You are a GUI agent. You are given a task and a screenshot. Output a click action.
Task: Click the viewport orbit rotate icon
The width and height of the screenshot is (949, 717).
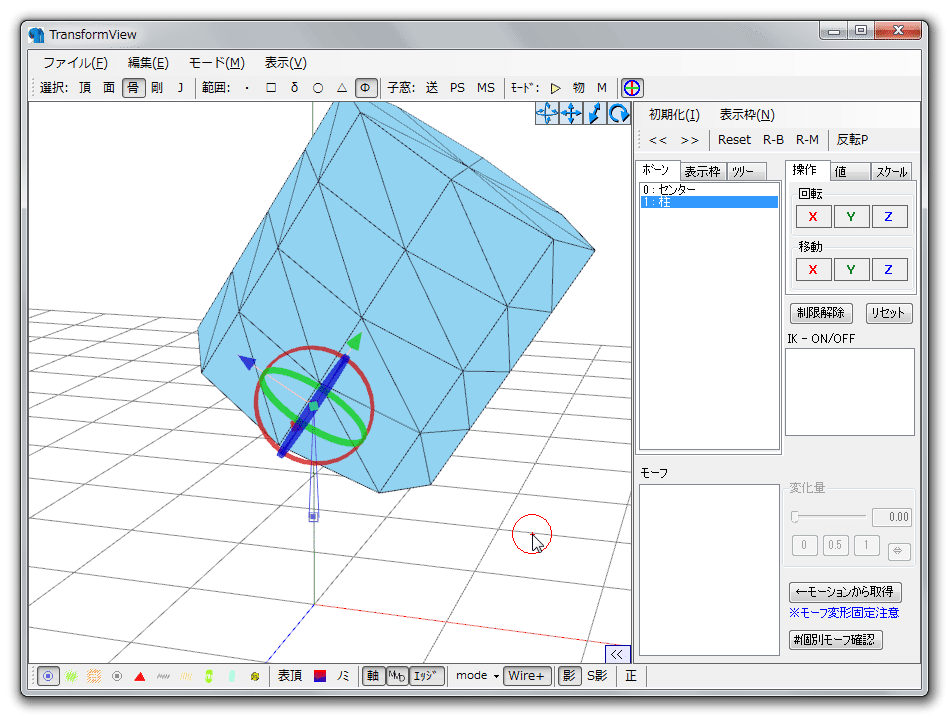tap(547, 113)
